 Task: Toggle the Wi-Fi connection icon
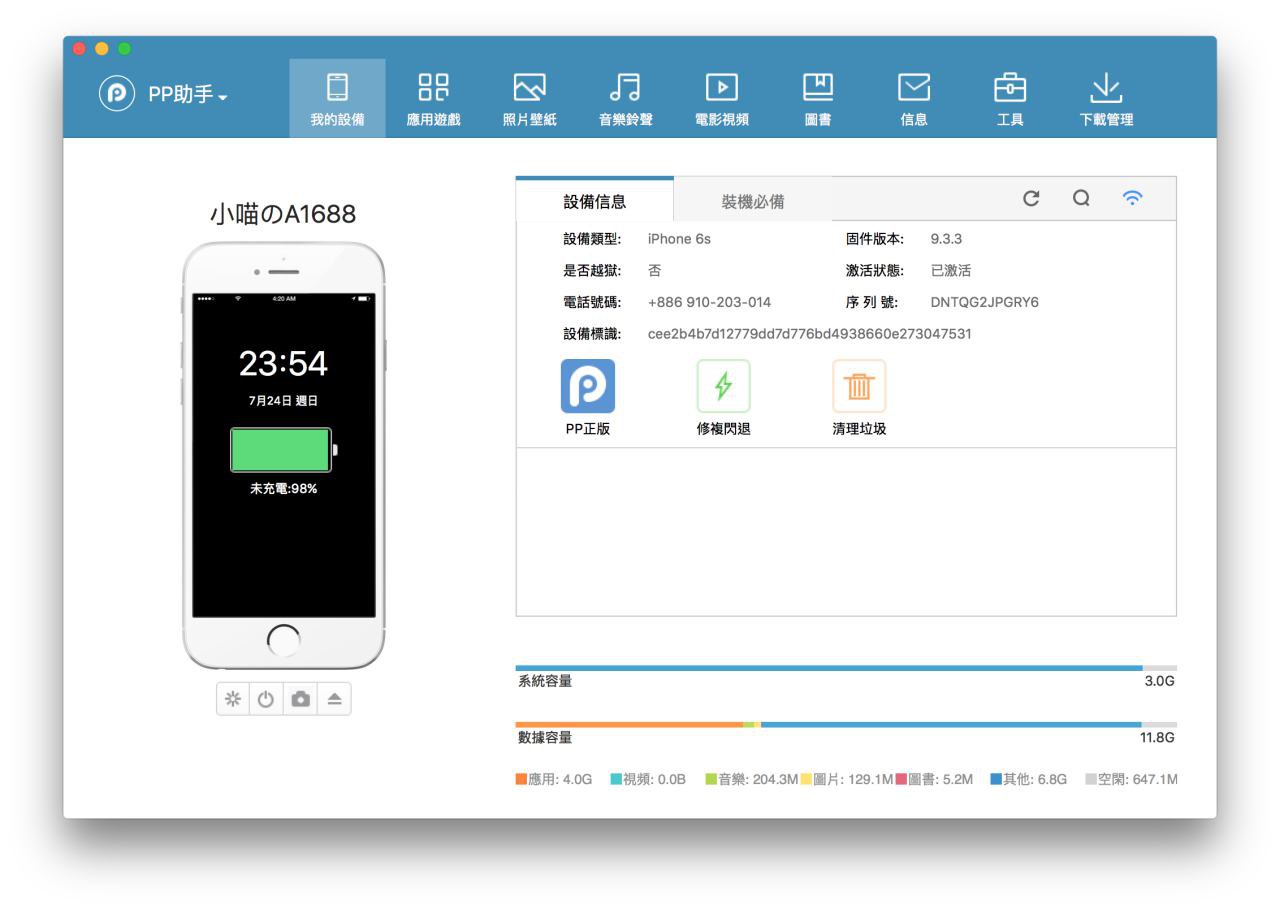1132,198
